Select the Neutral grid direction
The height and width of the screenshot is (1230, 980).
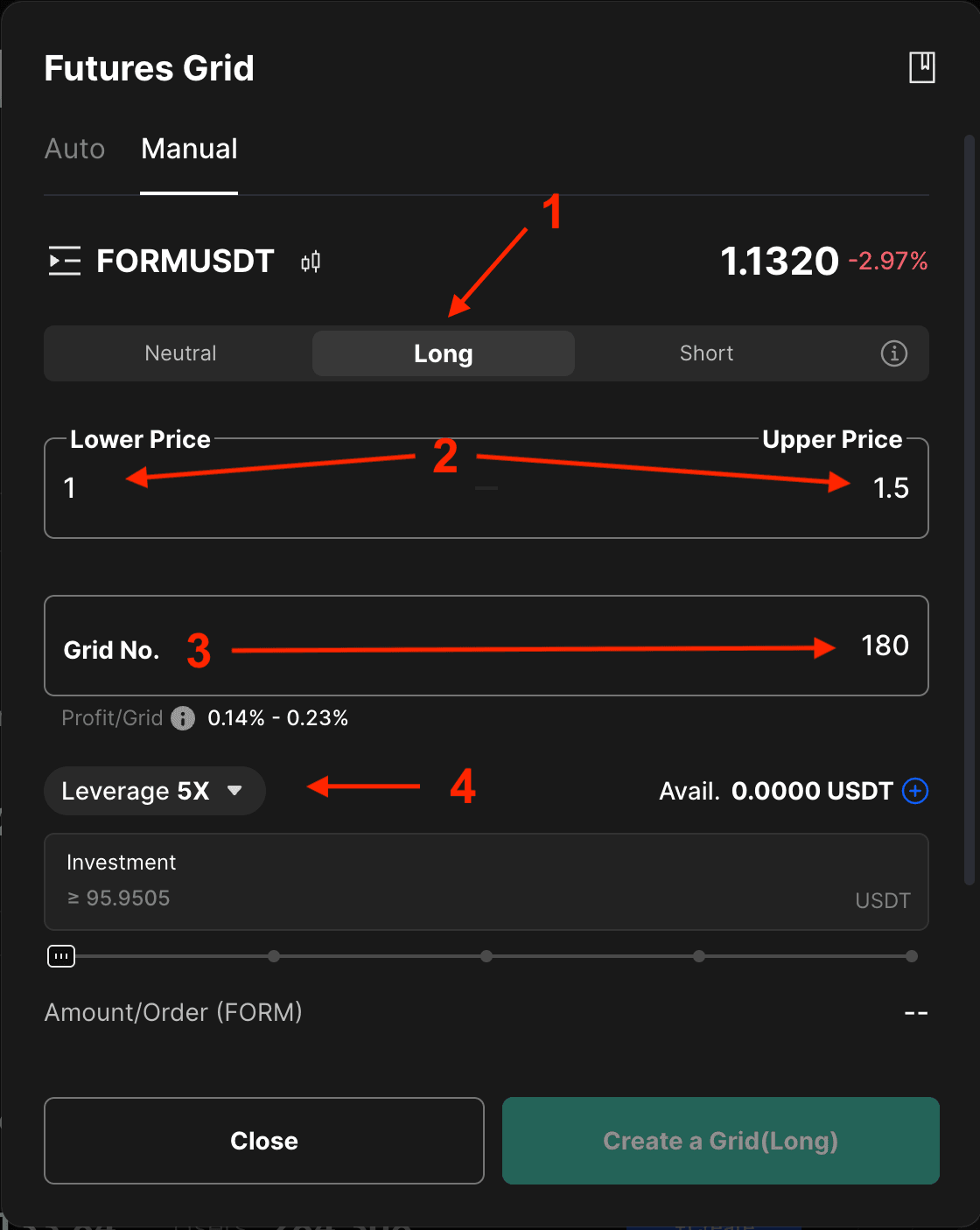click(x=180, y=353)
